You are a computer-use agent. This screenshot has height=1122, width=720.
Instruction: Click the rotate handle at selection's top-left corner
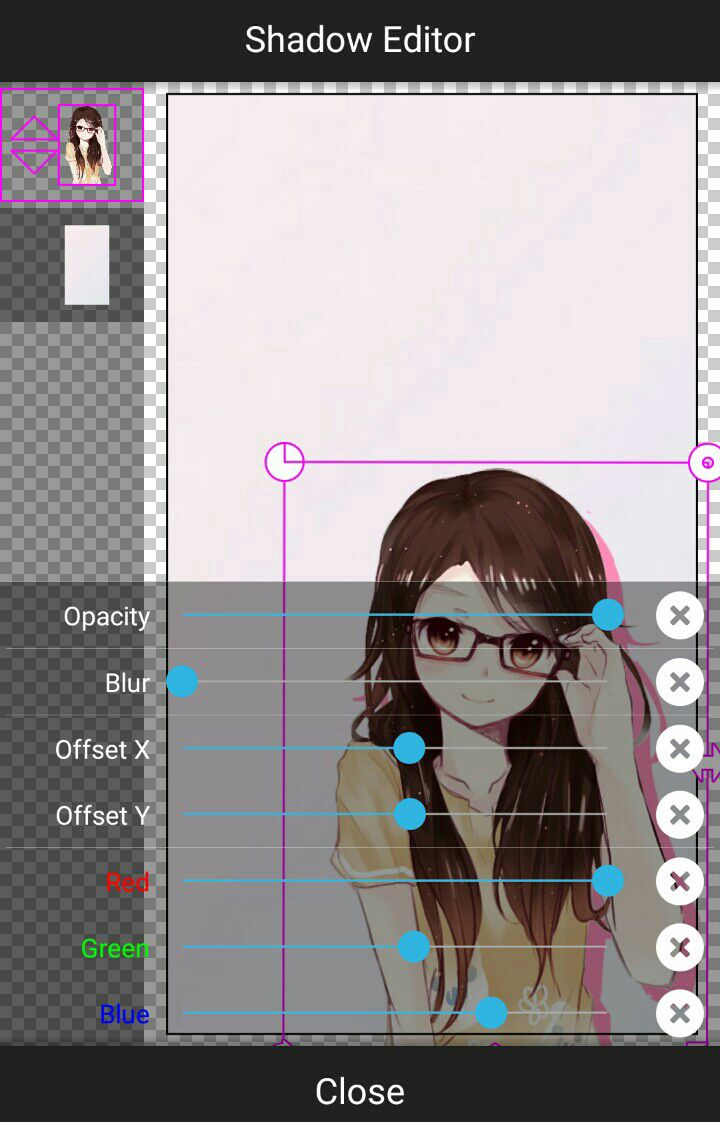click(284, 462)
